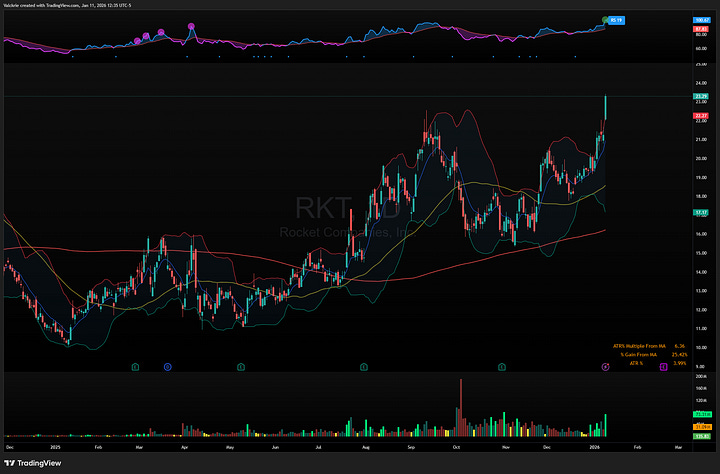Select the green 135.83 volume pane label

pos(702,436)
